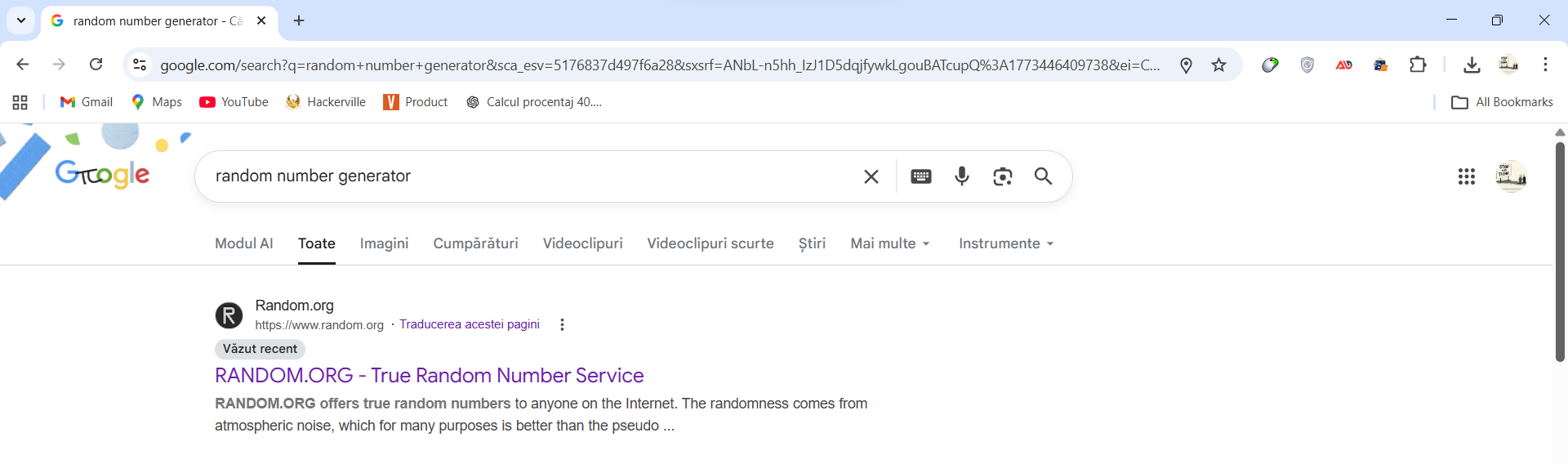Open the Random.org result options menu
Screen dimensions: 1568x464
562,324
